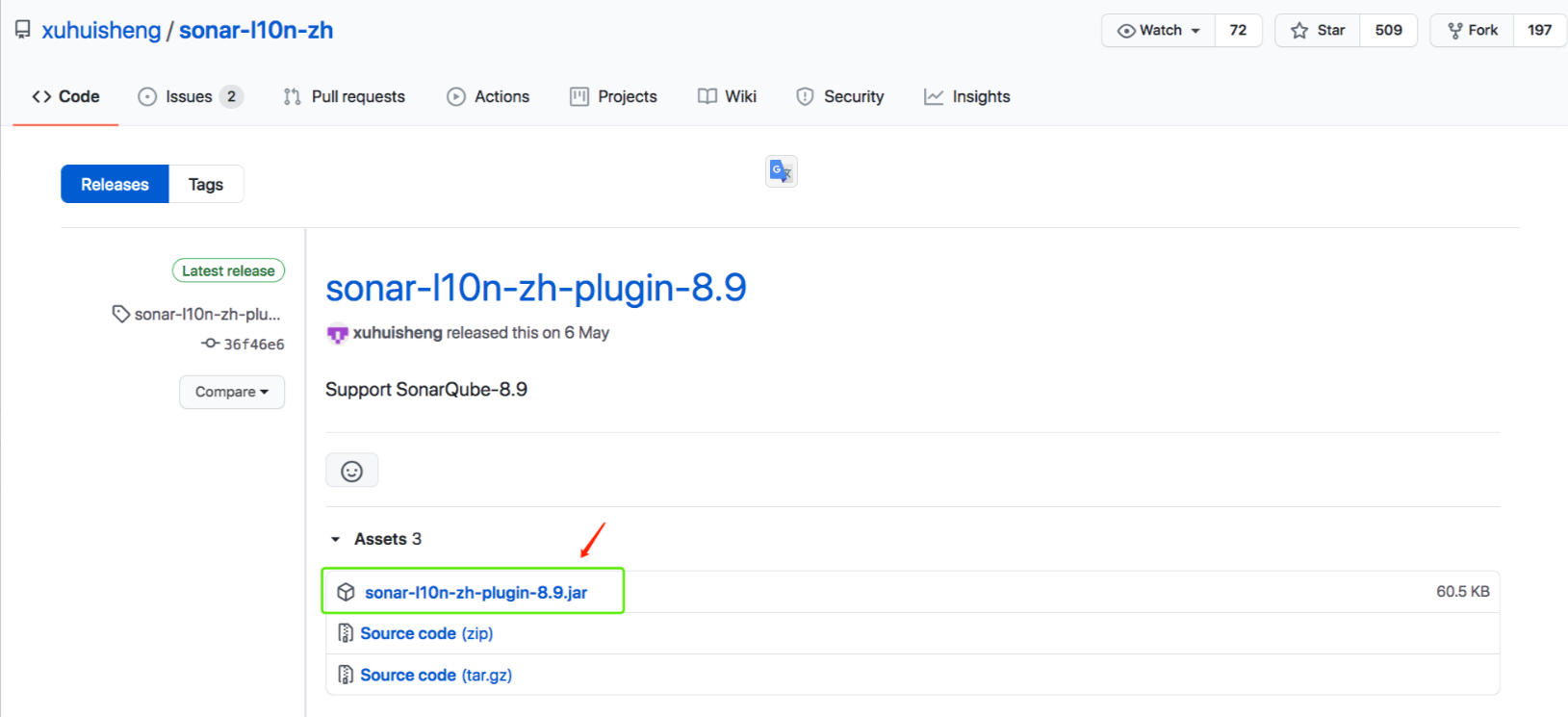The image size is (1568, 717).
Task: Switch to the Code tab
Action: click(x=65, y=96)
